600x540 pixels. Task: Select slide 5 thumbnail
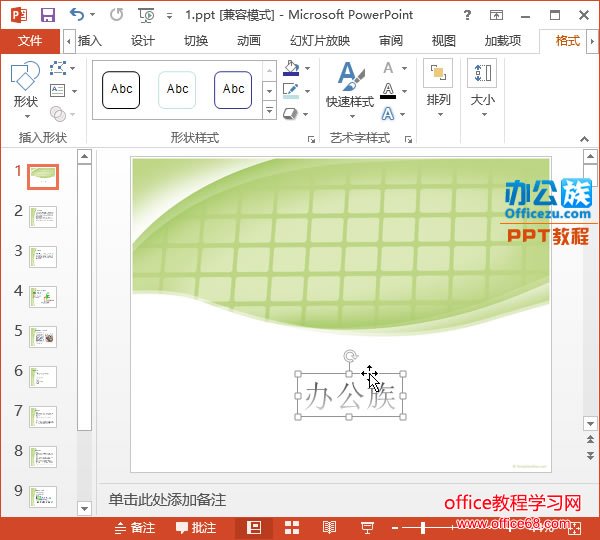tap(43, 336)
